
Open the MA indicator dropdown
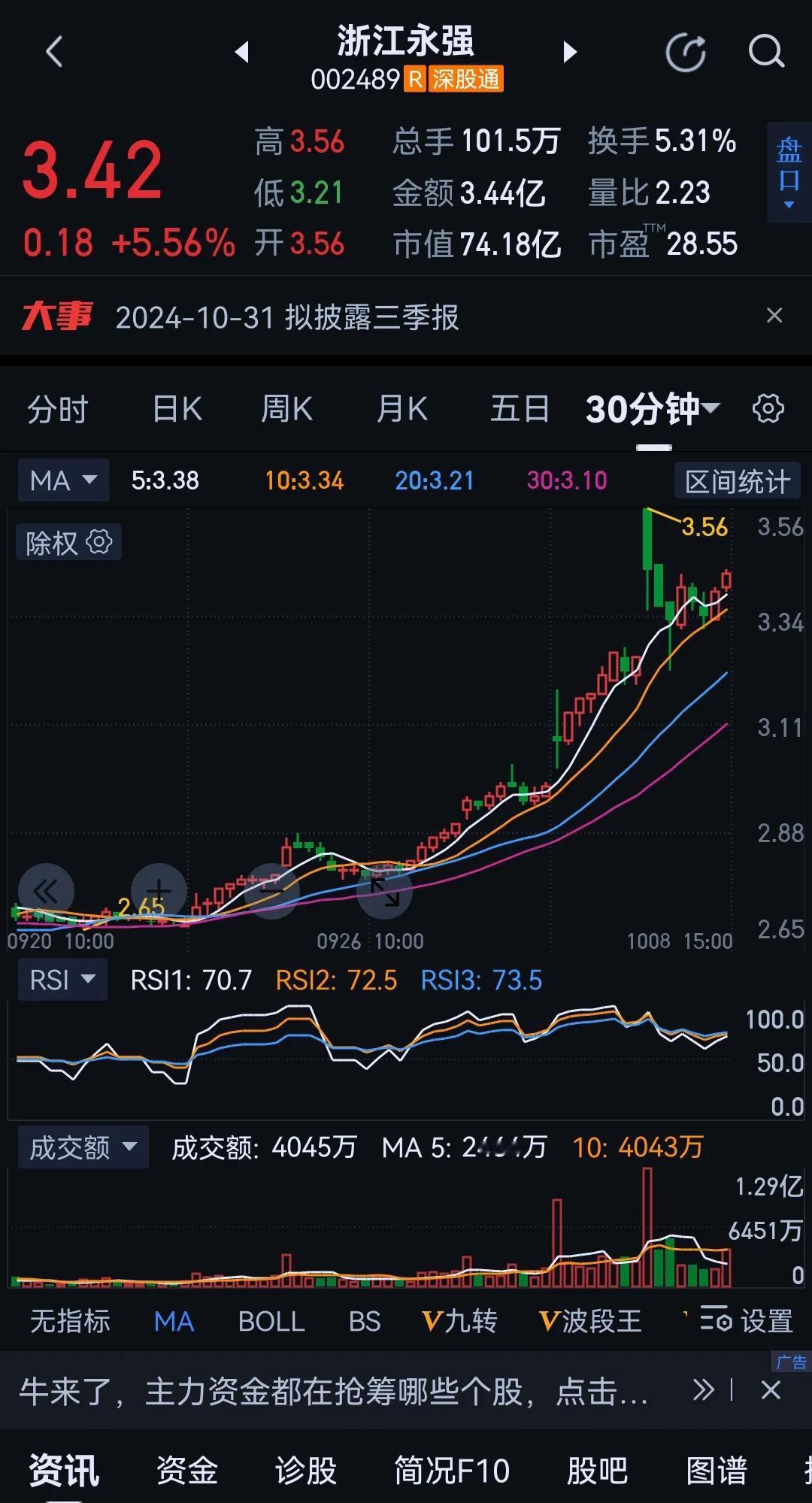pos(63,480)
